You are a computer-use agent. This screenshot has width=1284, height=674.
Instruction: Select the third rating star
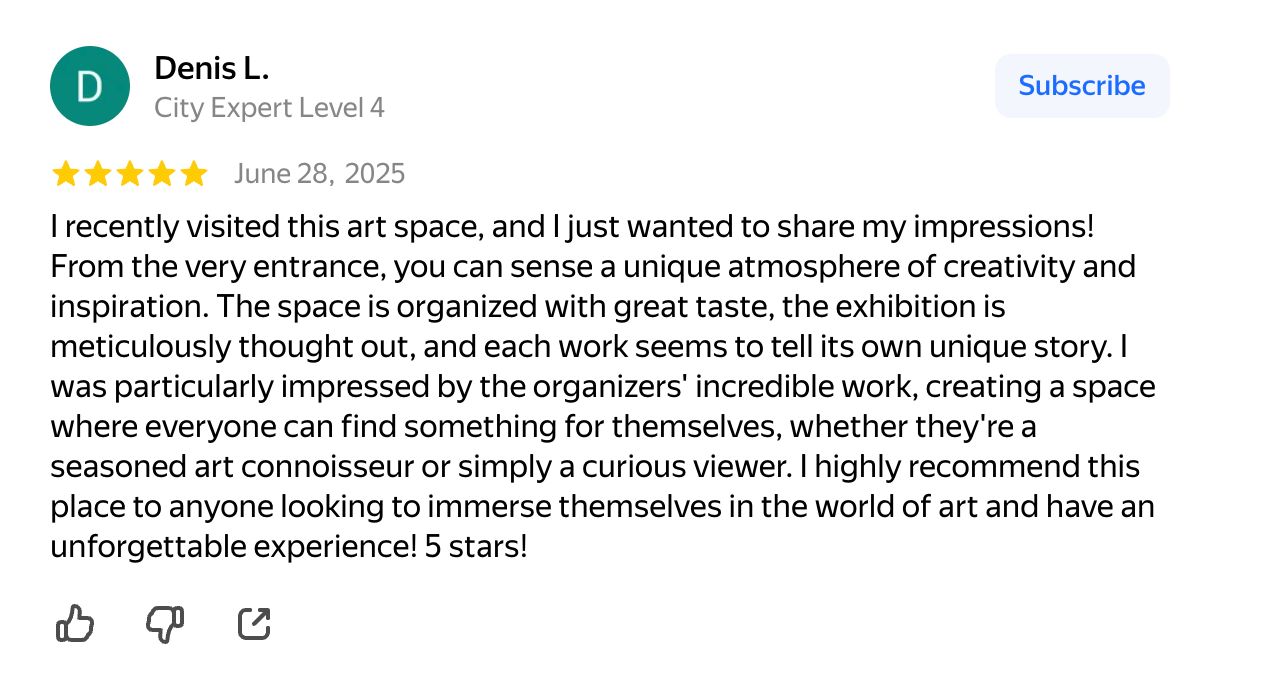[x=130, y=174]
